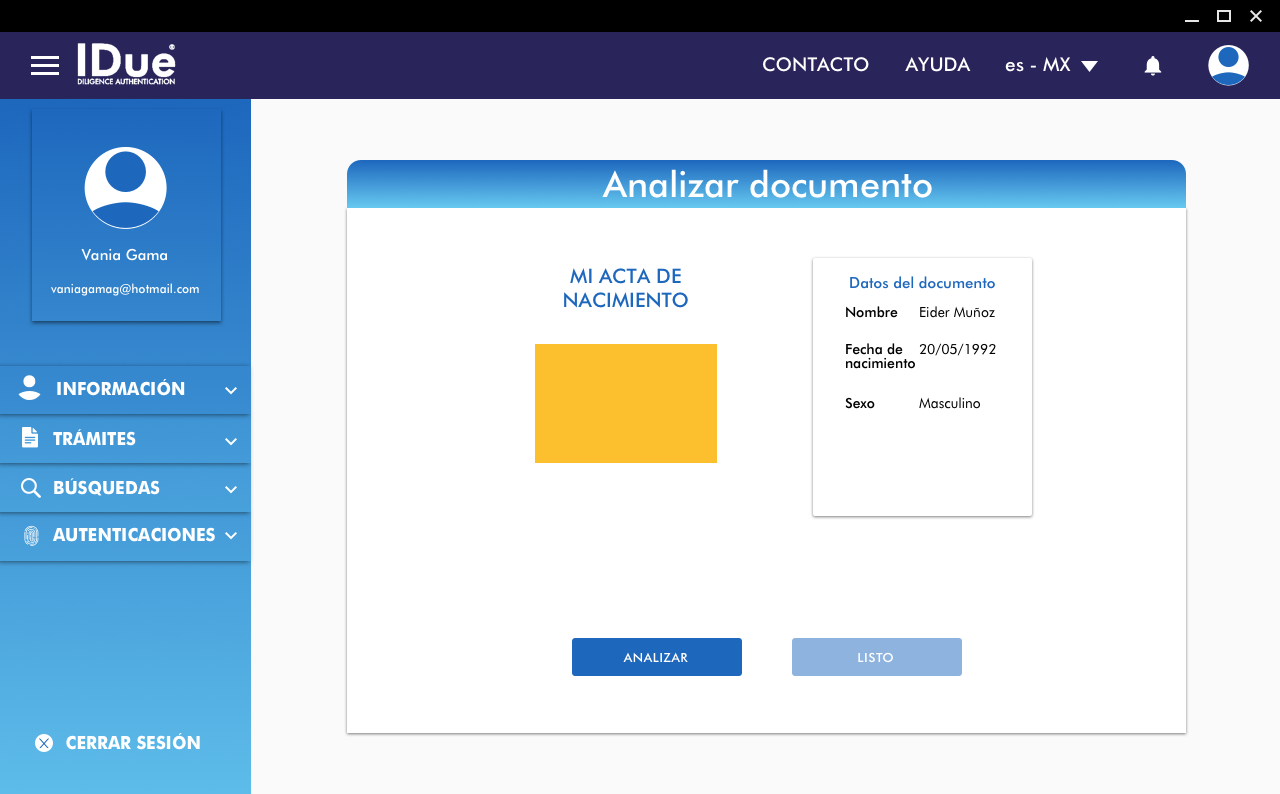The height and width of the screenshot is (794, 1280).
Task: Click the person icon beside Información
Action: click(x=30, y=389)
